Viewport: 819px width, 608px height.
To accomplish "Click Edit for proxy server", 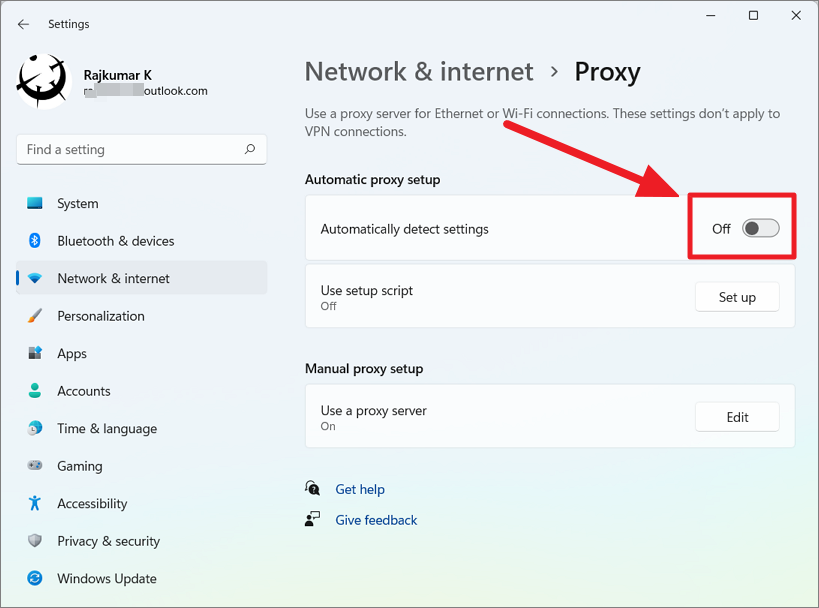I will [x=737, y=417].
